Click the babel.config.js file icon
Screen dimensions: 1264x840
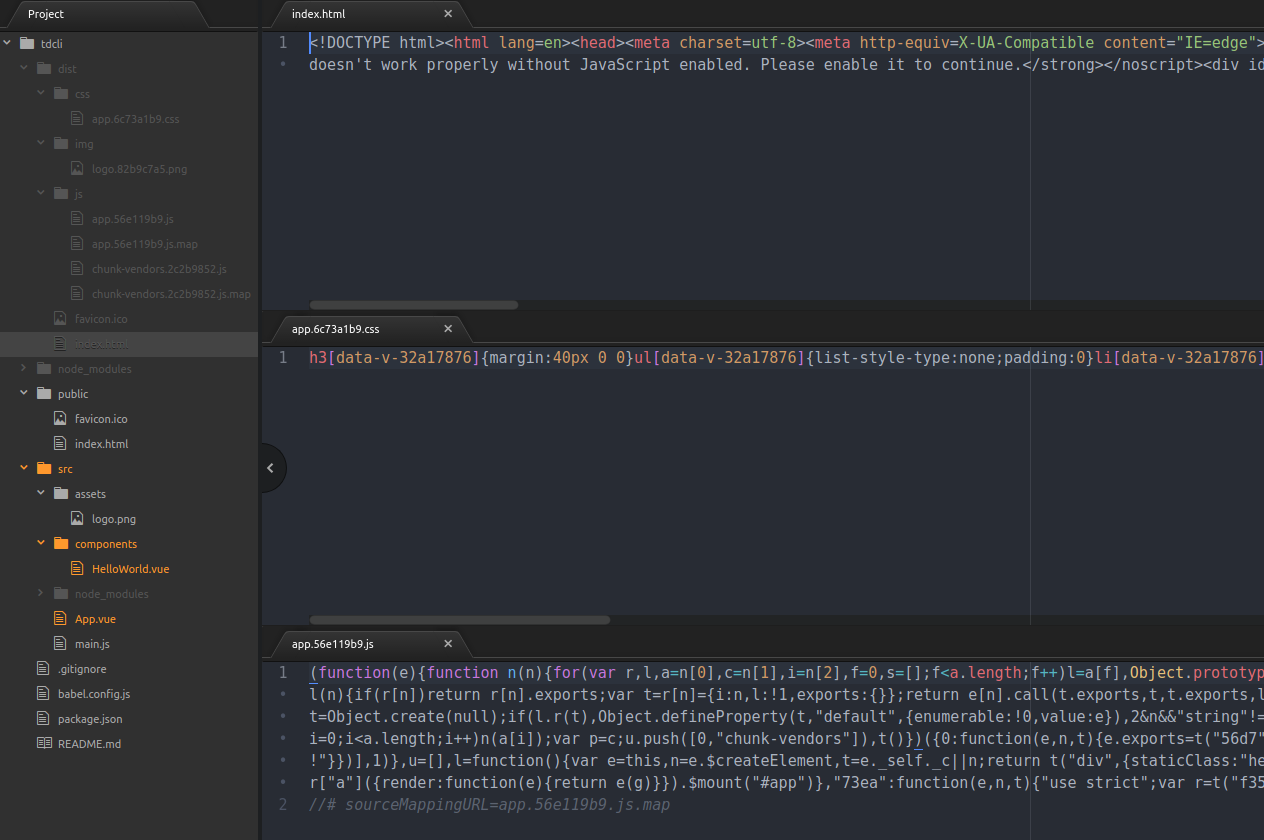[x=43, y=694]
